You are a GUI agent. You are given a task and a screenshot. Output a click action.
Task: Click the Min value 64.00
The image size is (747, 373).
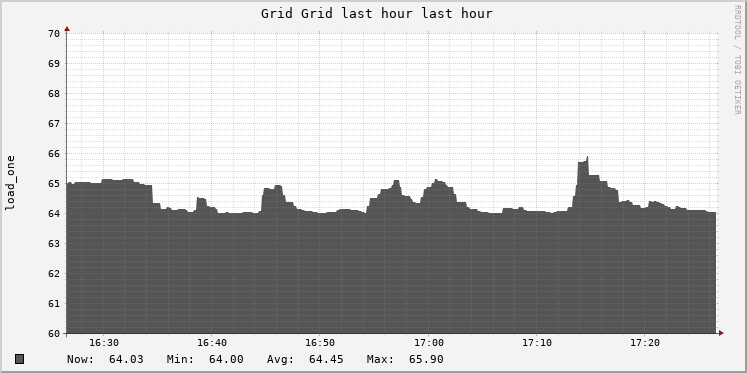[226, 359]
